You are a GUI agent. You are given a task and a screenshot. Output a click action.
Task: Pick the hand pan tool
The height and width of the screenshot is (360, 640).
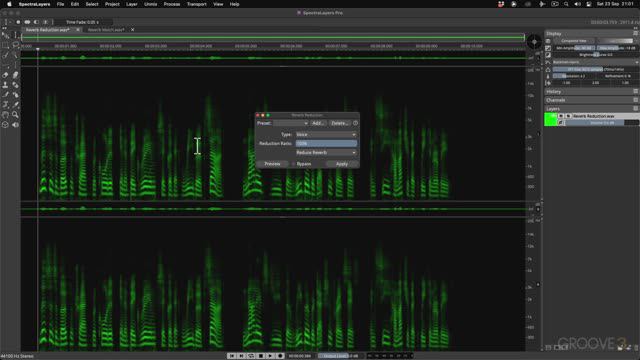(5, 115)
